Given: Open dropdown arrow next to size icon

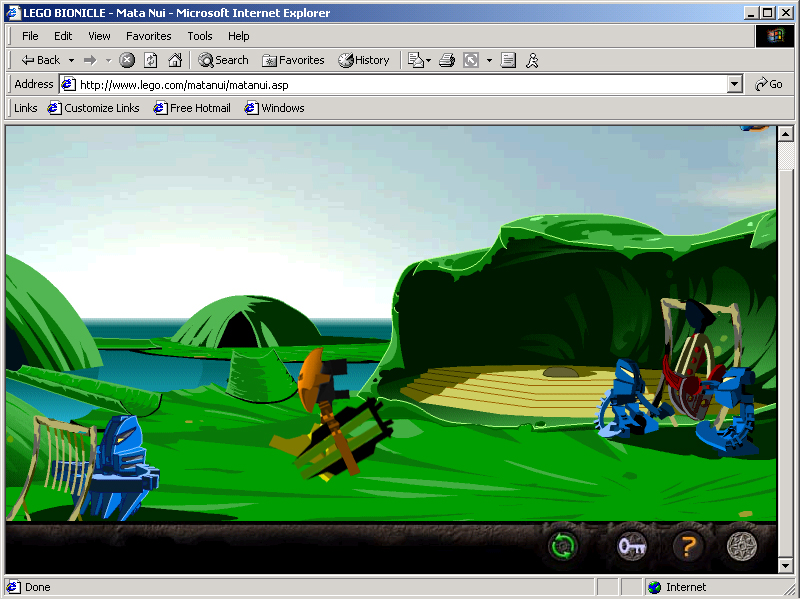Looking at the screenshot, I should coord(489,60).
